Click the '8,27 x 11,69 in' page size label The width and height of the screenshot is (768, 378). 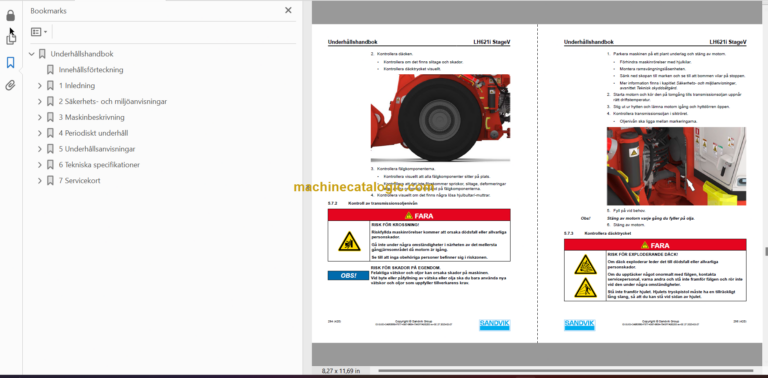341,371
